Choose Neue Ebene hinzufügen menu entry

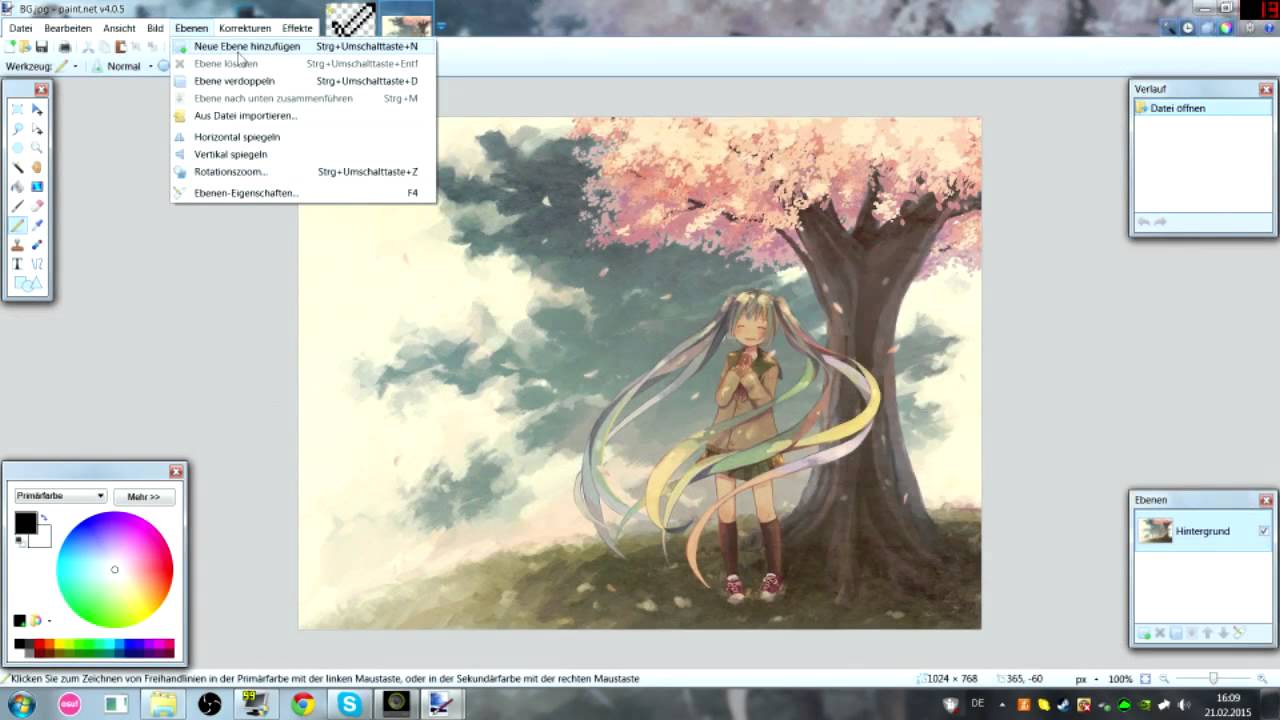tap(303, 46)
